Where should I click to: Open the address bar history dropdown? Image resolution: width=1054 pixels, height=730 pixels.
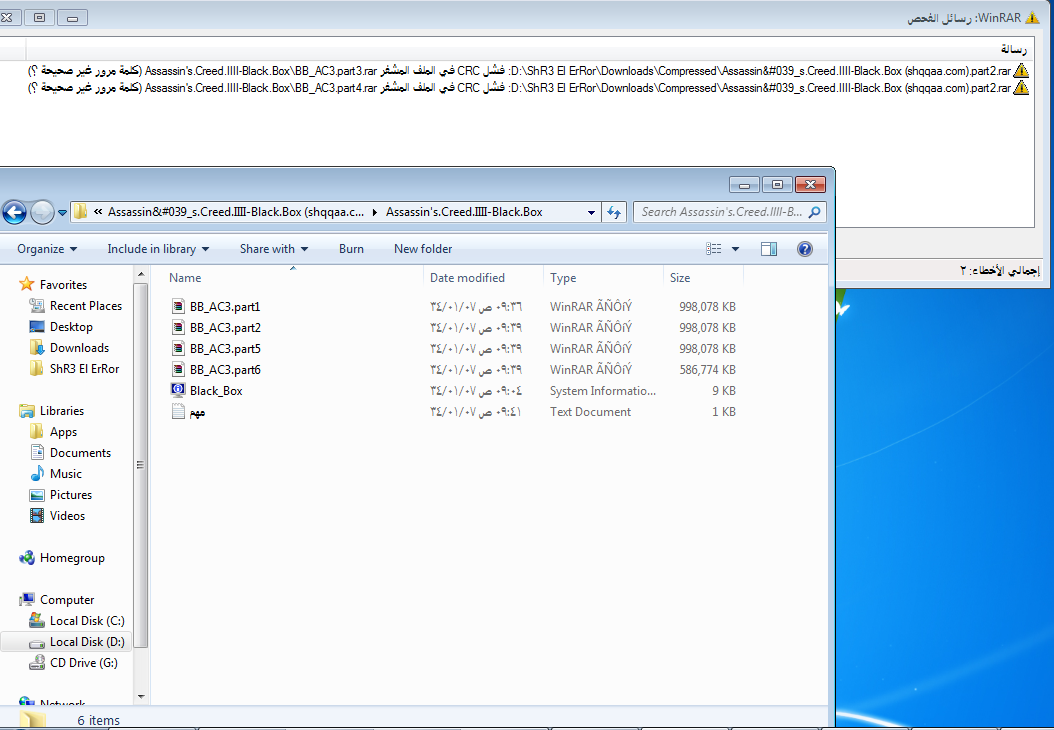pos(591,212)
